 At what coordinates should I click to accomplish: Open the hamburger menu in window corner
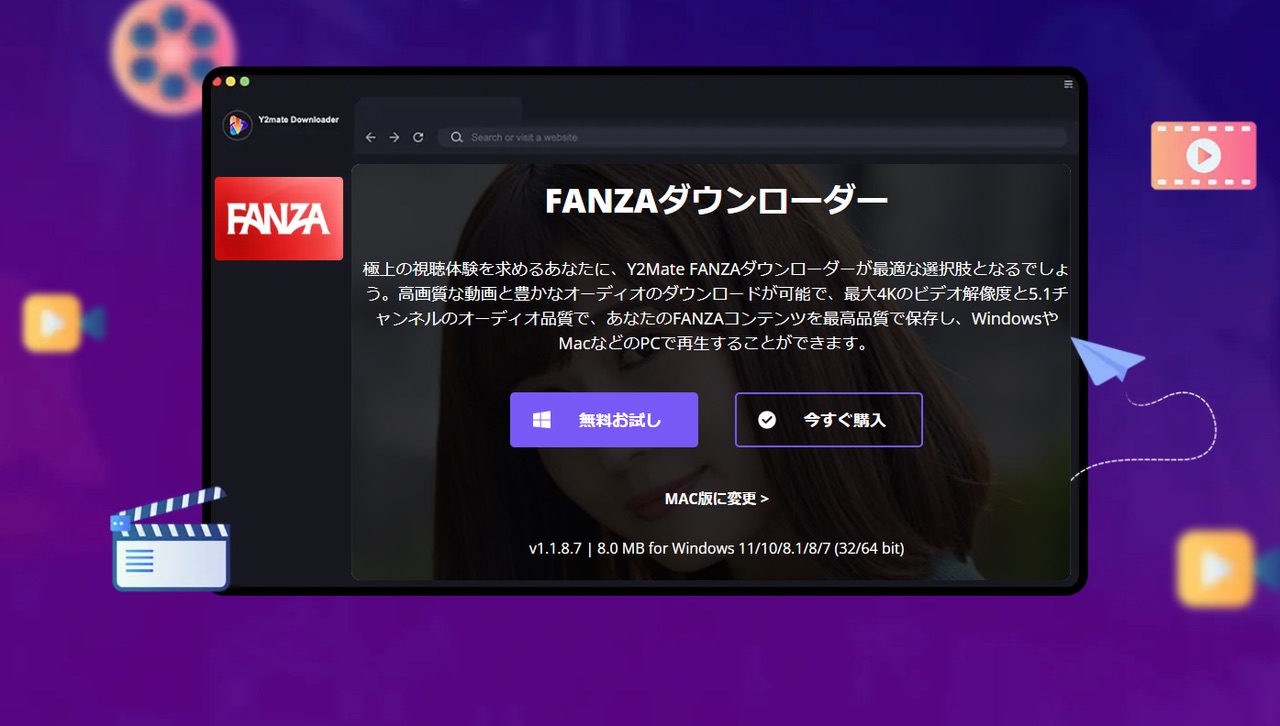point(1068,84)
